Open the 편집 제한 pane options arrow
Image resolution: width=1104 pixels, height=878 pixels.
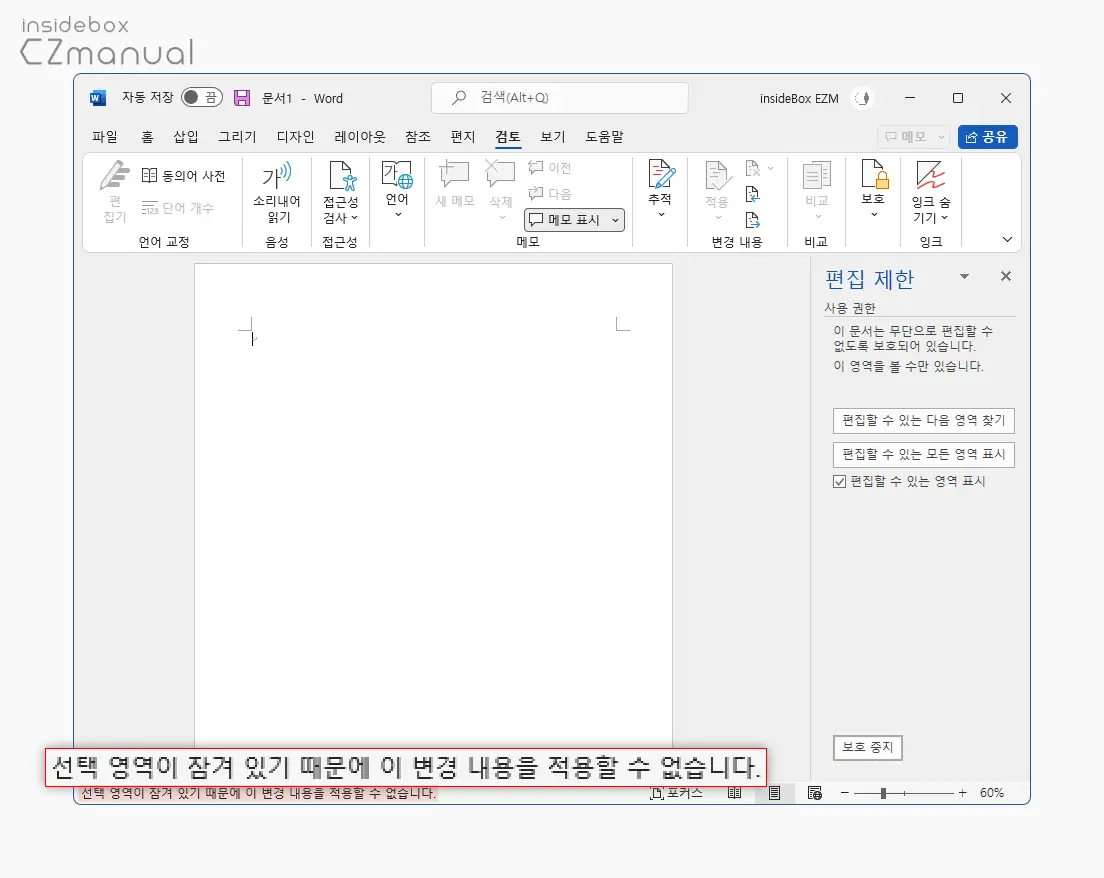tap(965, 277)
